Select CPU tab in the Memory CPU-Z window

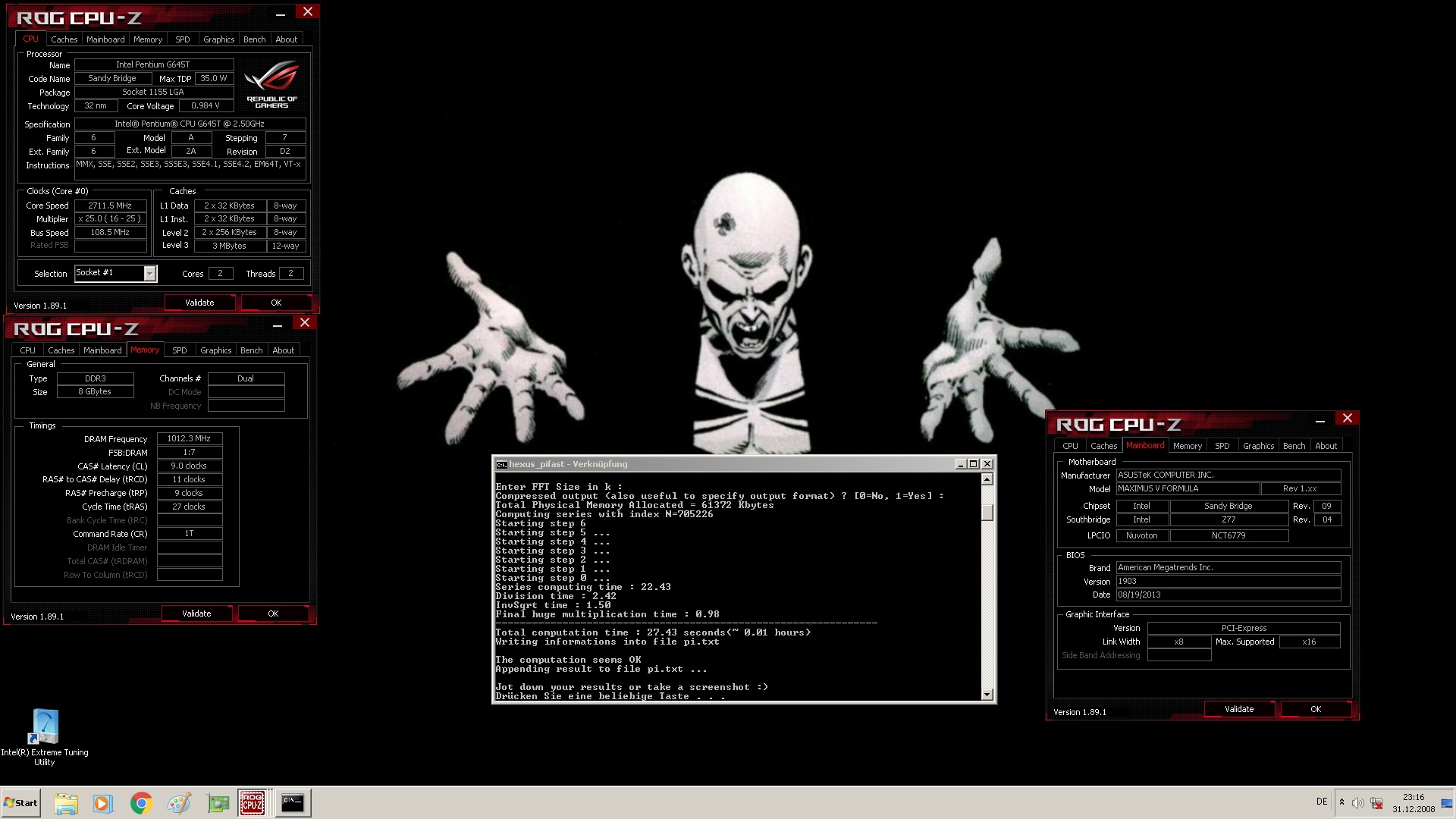click(x=28, y=350)
